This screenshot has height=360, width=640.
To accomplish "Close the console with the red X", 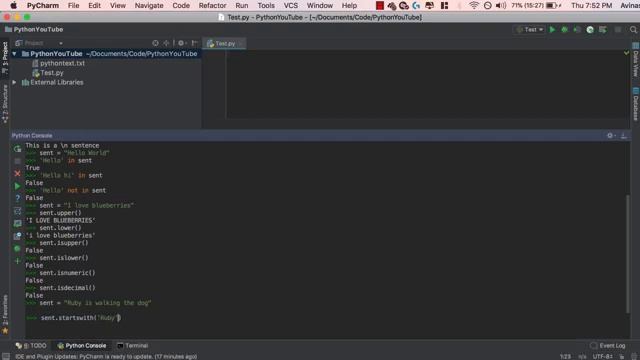I will [18, 173].
